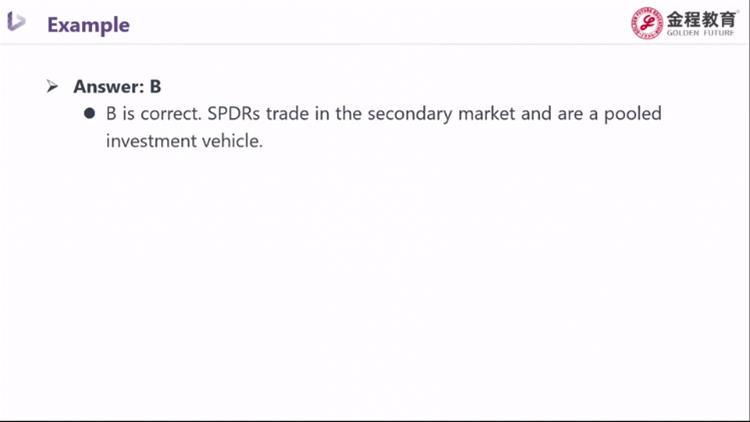750x422 pixels.
Task: Click the GOLDEN FUTURE caption under logo
Action: coord(700,33)
